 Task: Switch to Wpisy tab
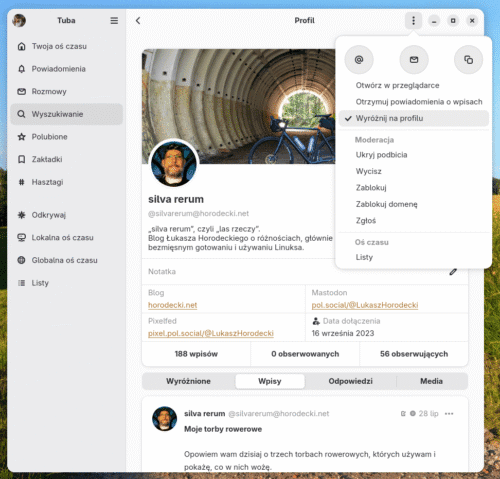click(270, 381)
